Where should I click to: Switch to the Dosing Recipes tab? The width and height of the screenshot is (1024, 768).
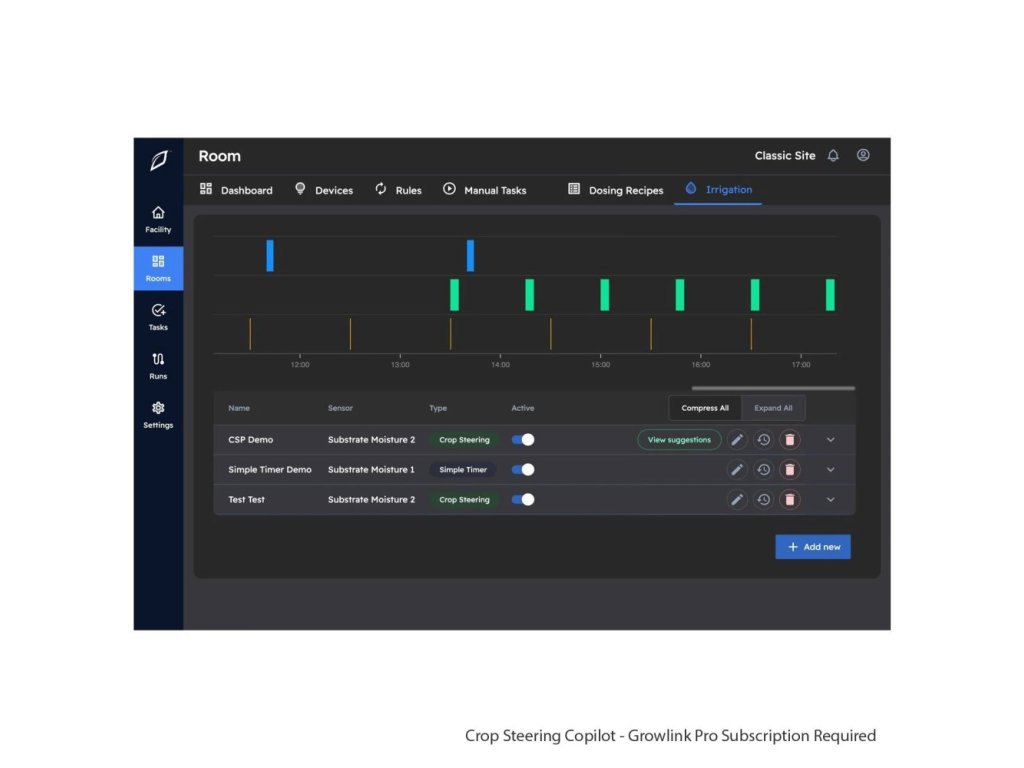click(x=615, y=190)
